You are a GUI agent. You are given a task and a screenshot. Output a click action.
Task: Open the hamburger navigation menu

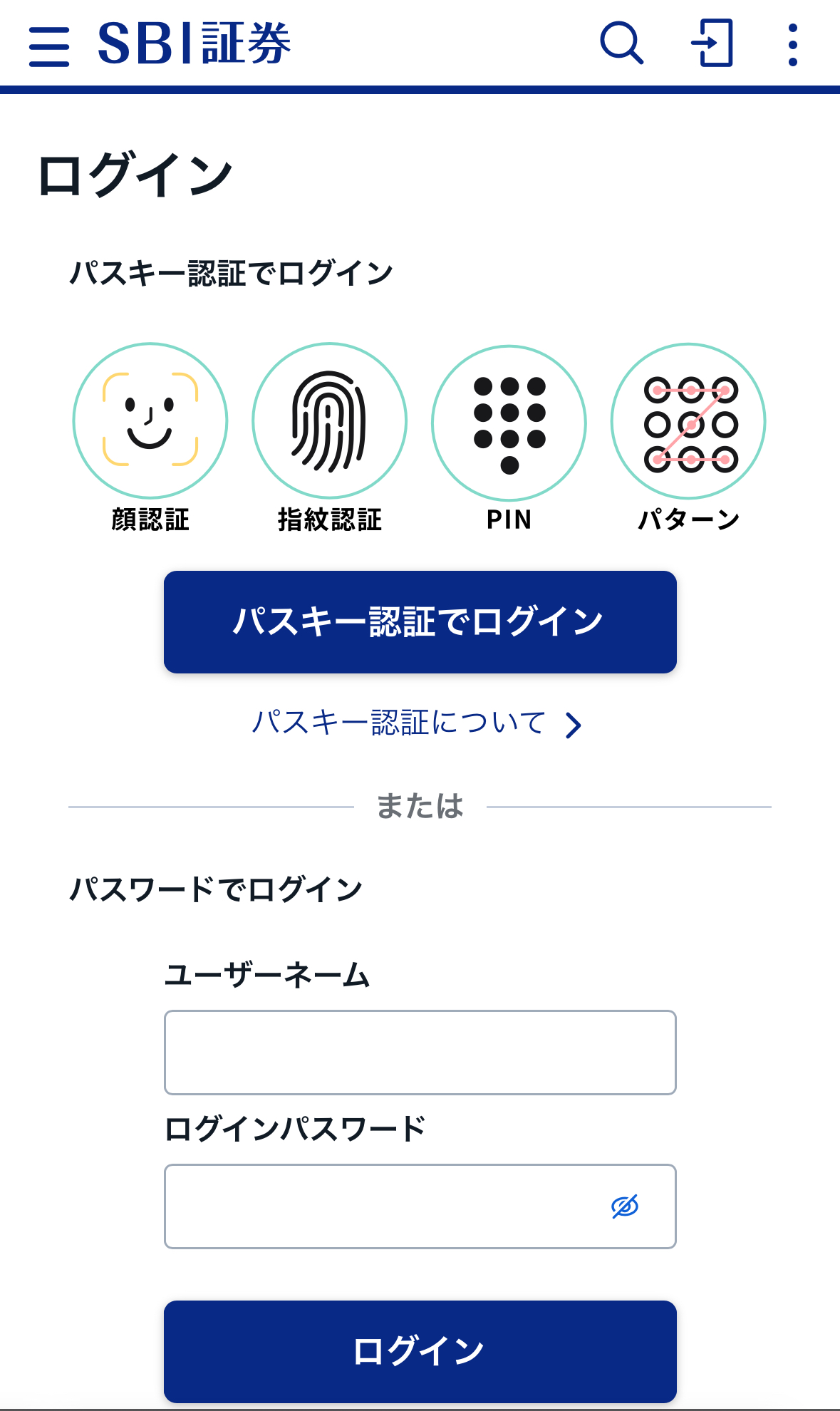49,46
